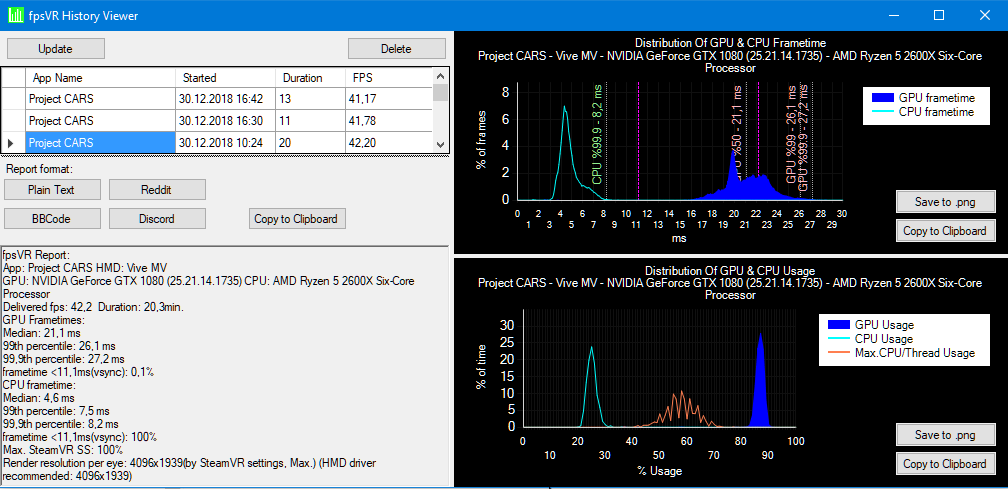Click the GPU Usage legend swatch
Viewport: 1008px width, 489px height.
838,325
